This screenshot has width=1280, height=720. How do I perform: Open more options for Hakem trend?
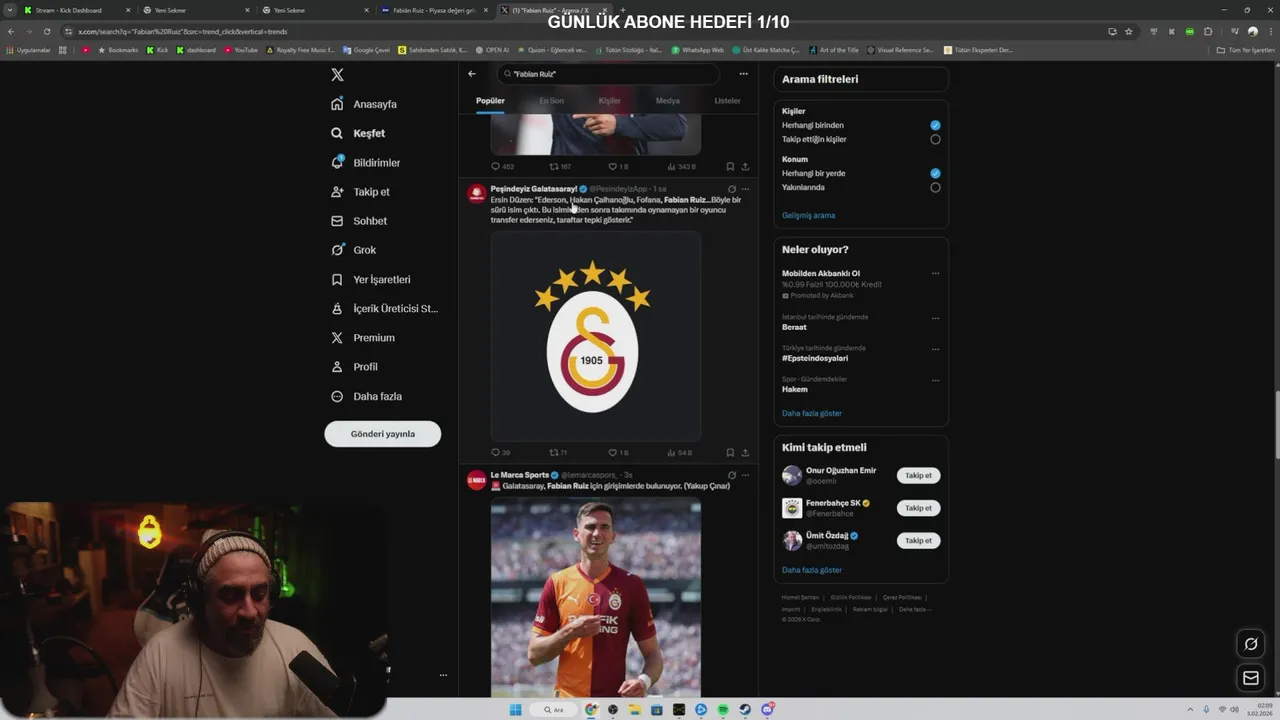pyautogui.click(x=935, y=380)
